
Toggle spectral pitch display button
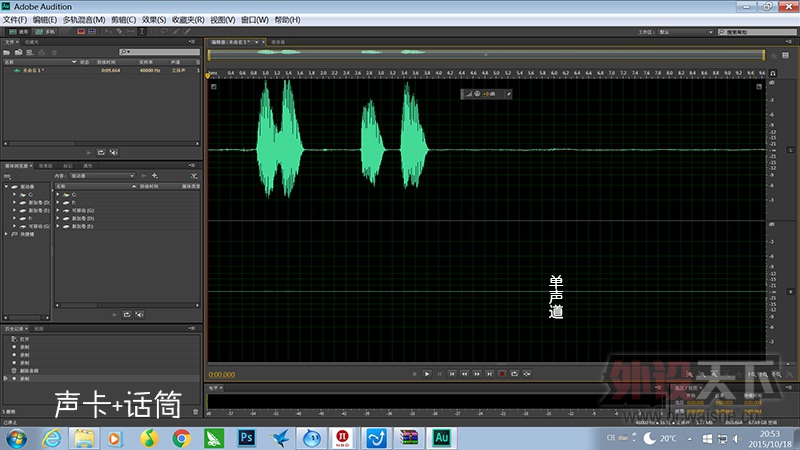point(92,32)
